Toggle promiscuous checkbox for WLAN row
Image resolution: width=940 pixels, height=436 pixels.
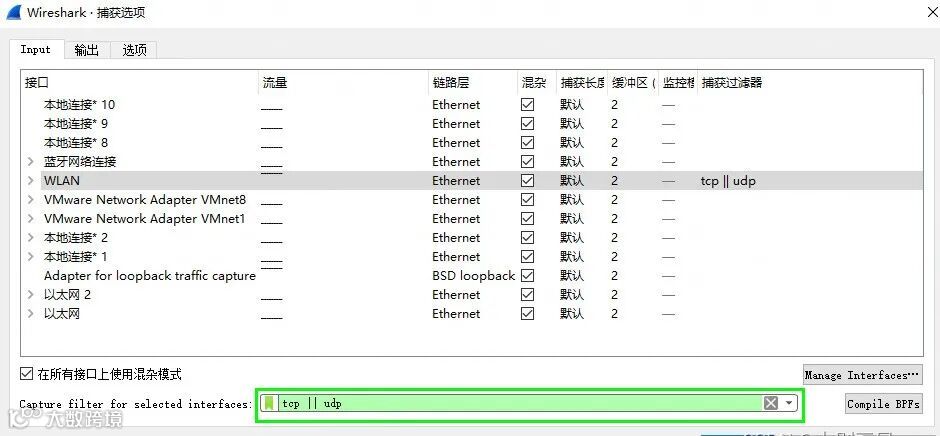528,181
